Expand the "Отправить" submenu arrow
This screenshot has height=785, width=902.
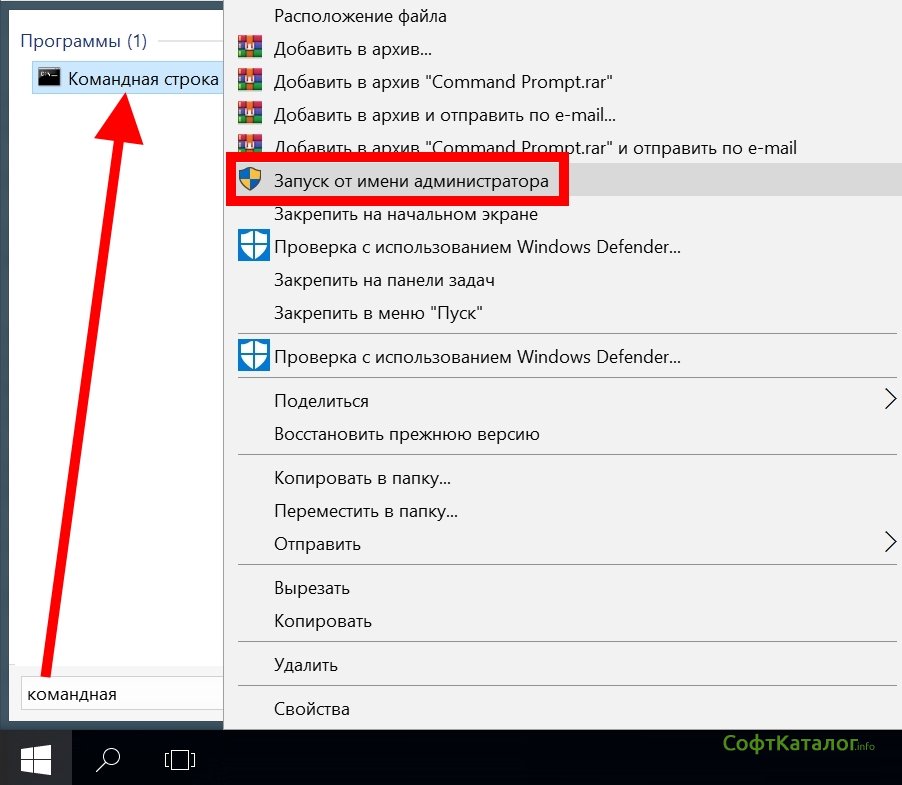click(889, 543)
